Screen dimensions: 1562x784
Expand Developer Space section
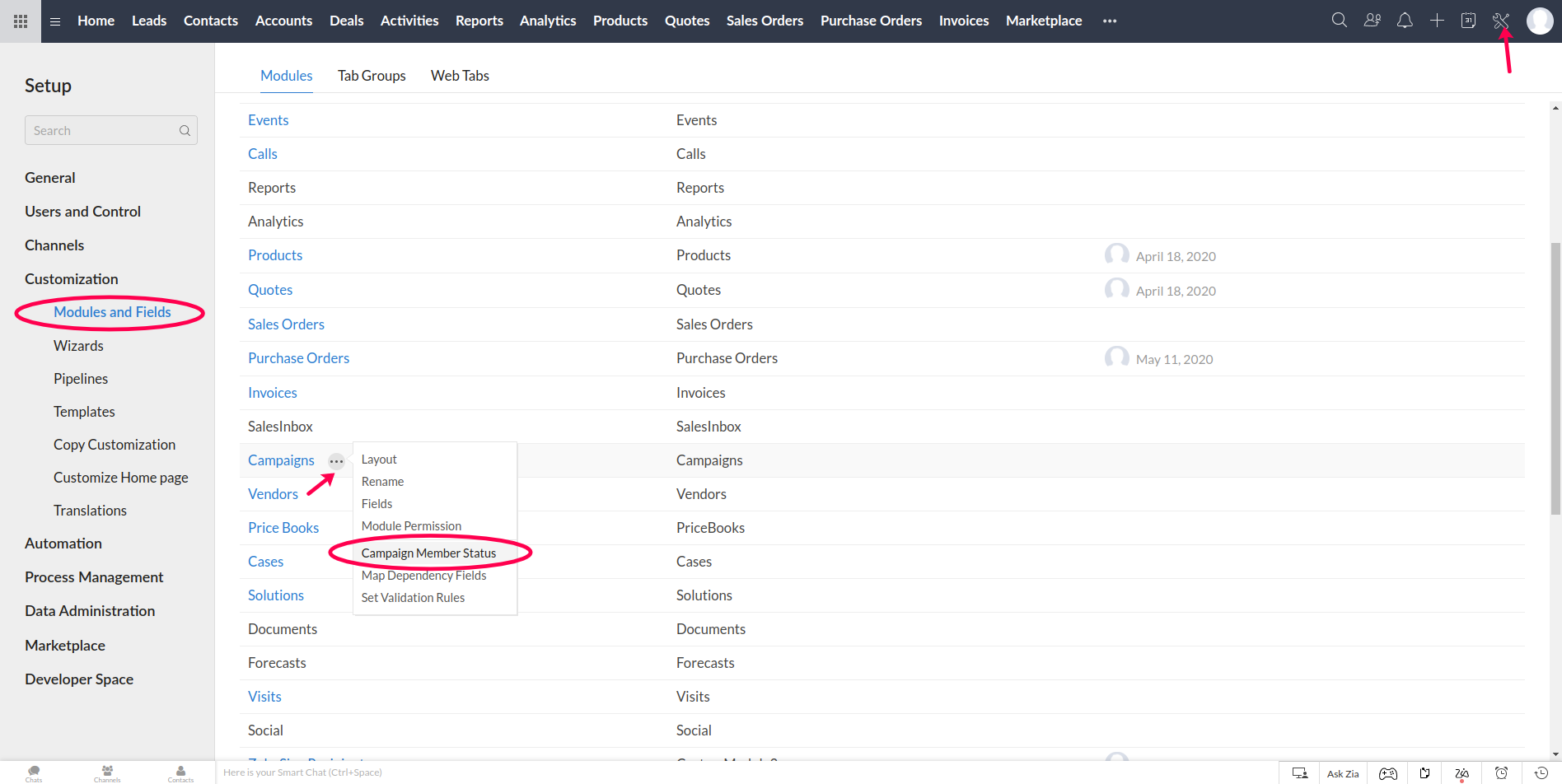pos(79,679)
